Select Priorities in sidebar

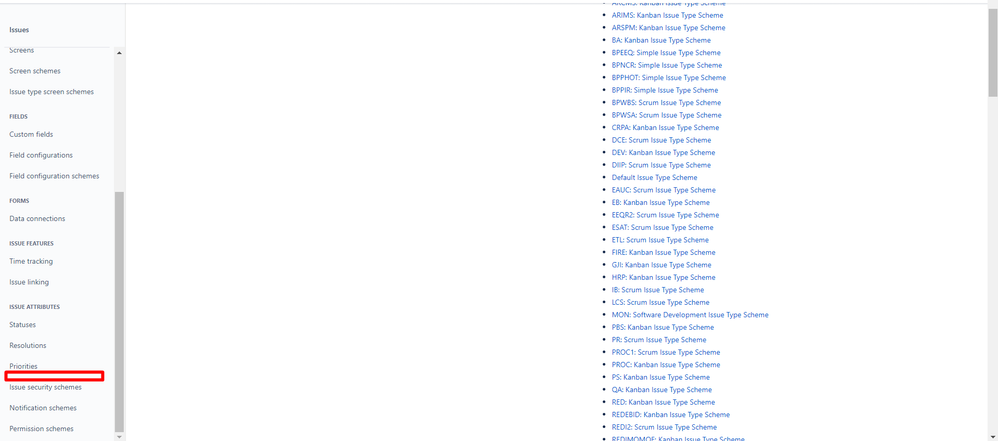pyautogui.click(x=24, y=366)
